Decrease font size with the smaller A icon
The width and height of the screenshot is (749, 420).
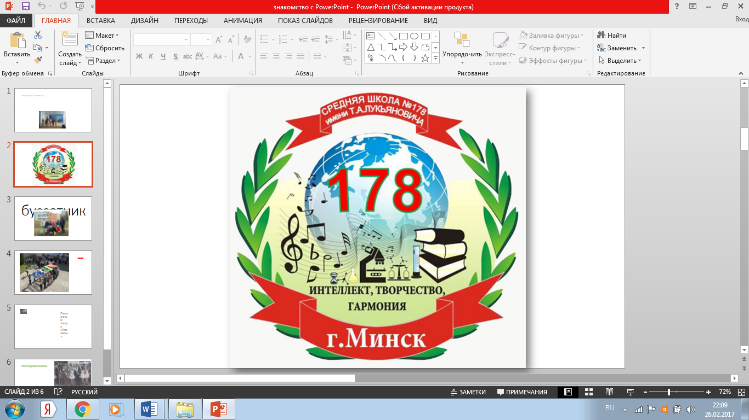tap(230, 40)
